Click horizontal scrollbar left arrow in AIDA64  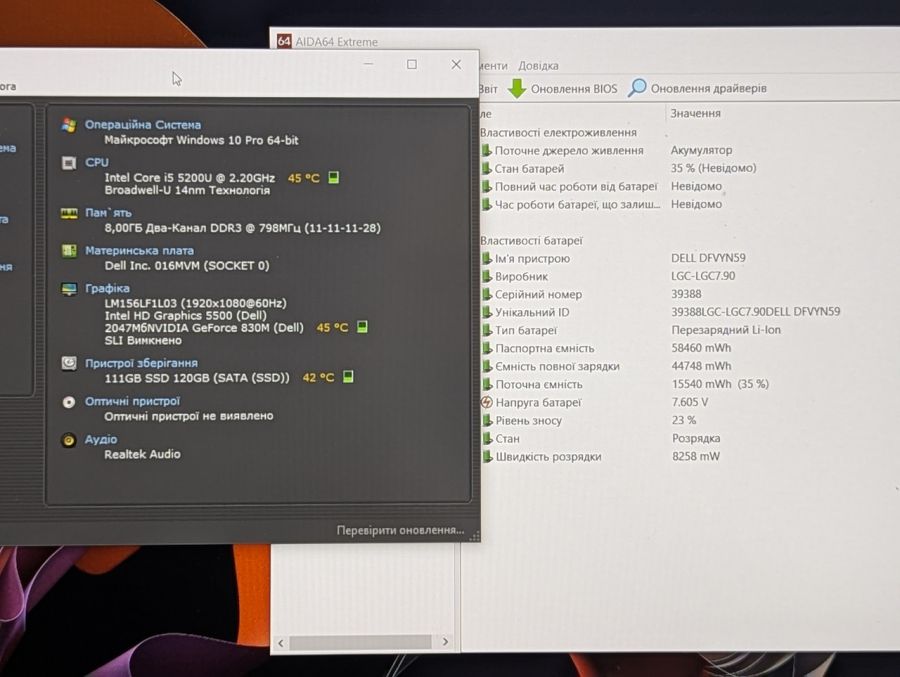pos(281,643)
